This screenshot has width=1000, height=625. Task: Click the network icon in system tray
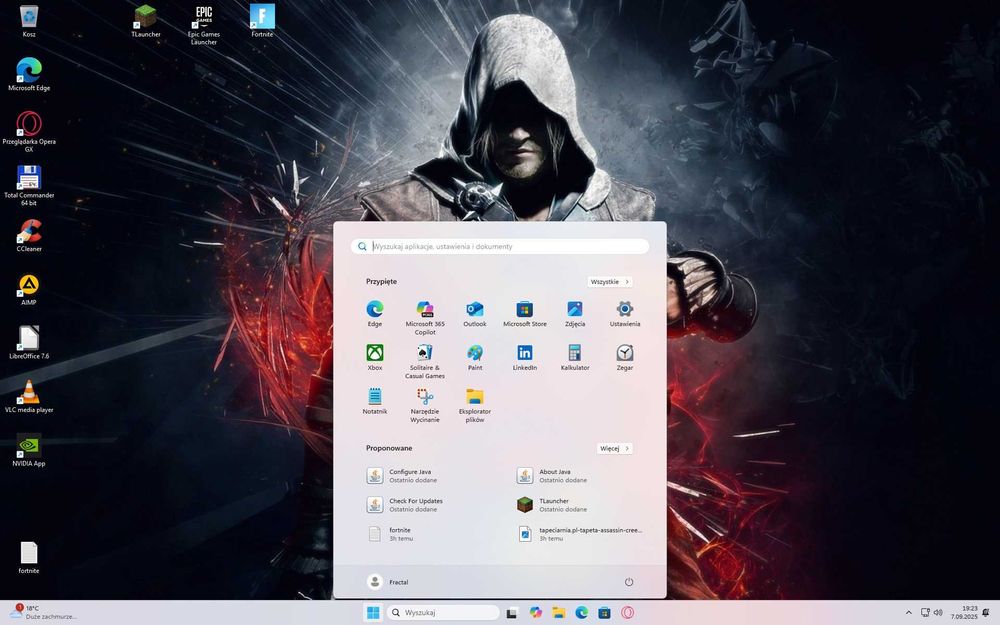925,612
